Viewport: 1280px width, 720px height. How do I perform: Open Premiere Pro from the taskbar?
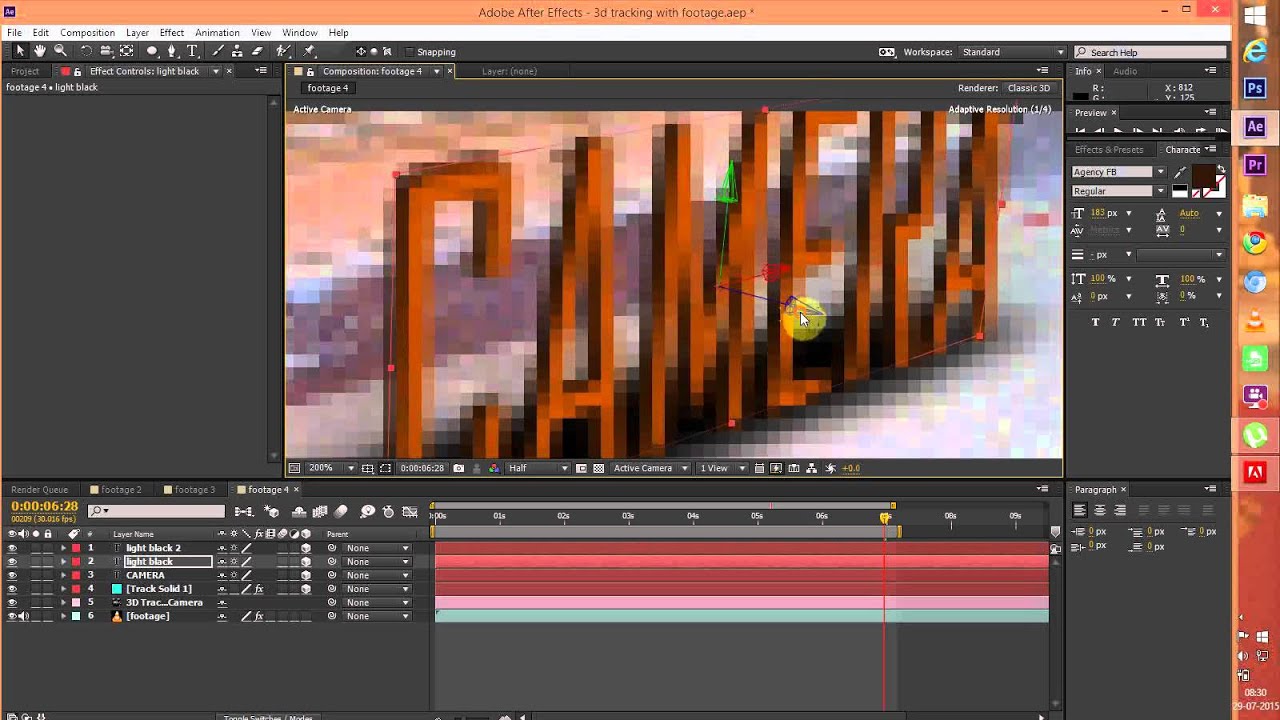pos(1255,165)
